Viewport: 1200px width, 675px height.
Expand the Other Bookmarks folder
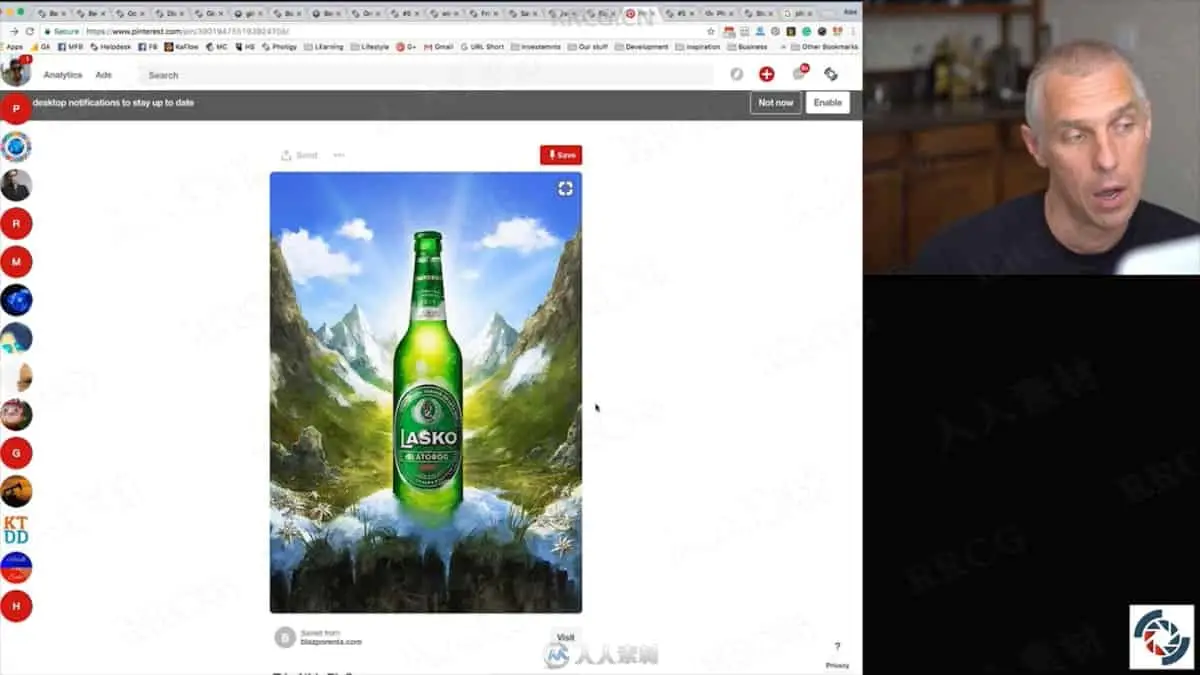pos(825,47)
